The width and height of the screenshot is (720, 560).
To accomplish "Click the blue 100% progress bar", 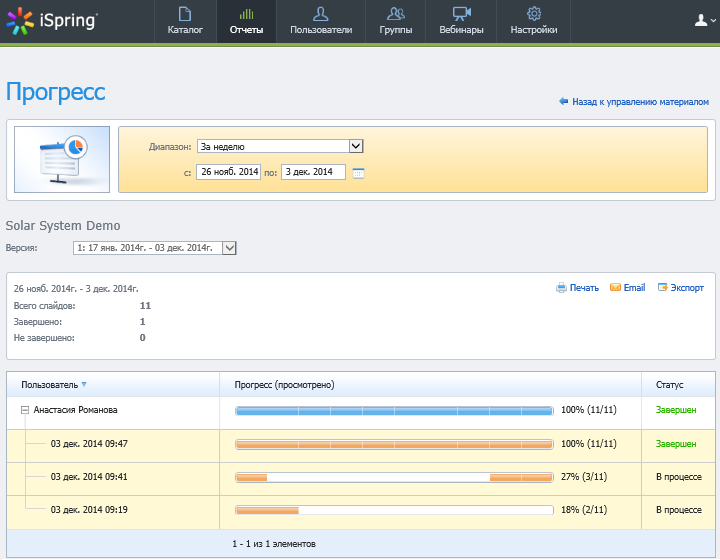I will pyautogui.click(x=394, y=411).
